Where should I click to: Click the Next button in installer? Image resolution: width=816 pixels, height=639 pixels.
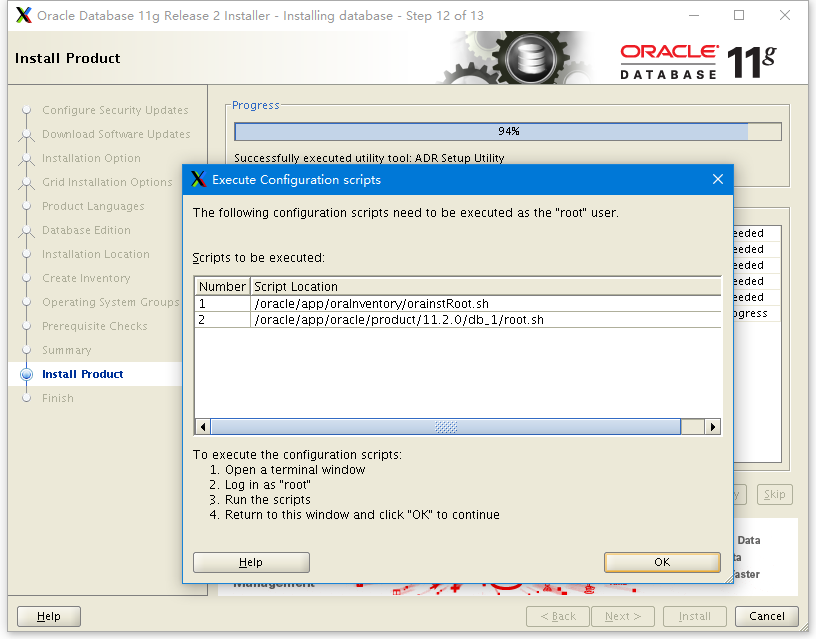point(622,616)
